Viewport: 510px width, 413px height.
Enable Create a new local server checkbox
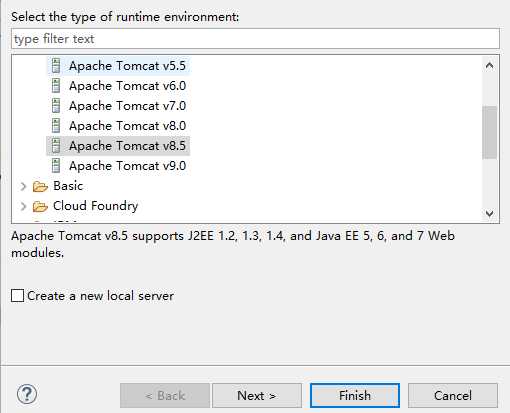coord(17,296)
